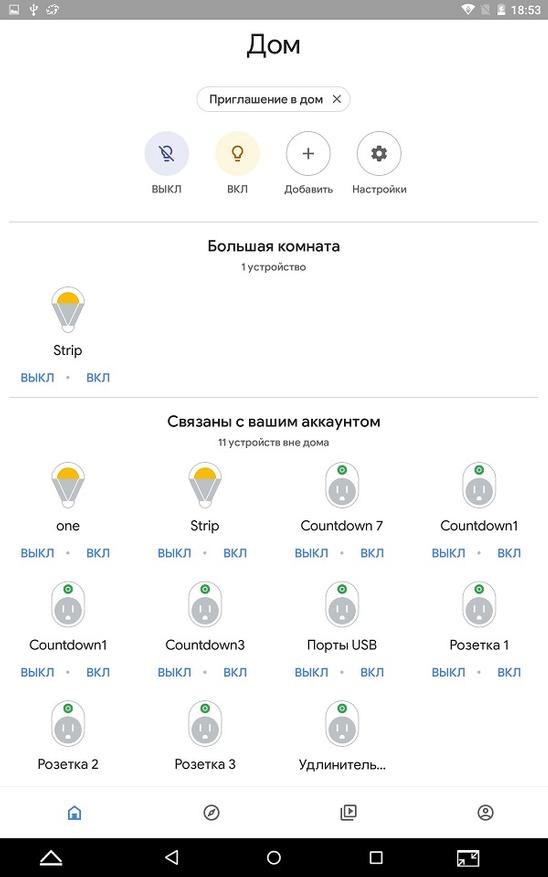
Task: Select the Порты USB socket icon
Action: tap(342, 605)
